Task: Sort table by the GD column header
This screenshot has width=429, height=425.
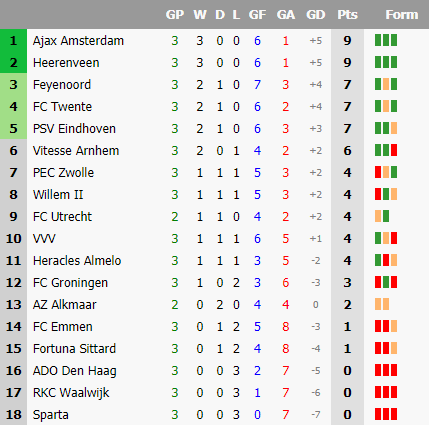Action: click(x=316, y=15)
